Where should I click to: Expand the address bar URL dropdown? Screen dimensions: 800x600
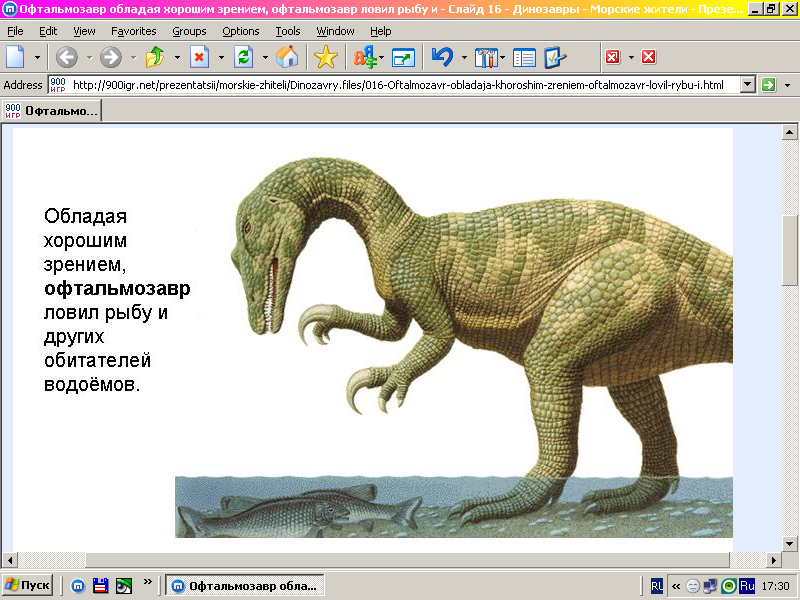point(747,85)
